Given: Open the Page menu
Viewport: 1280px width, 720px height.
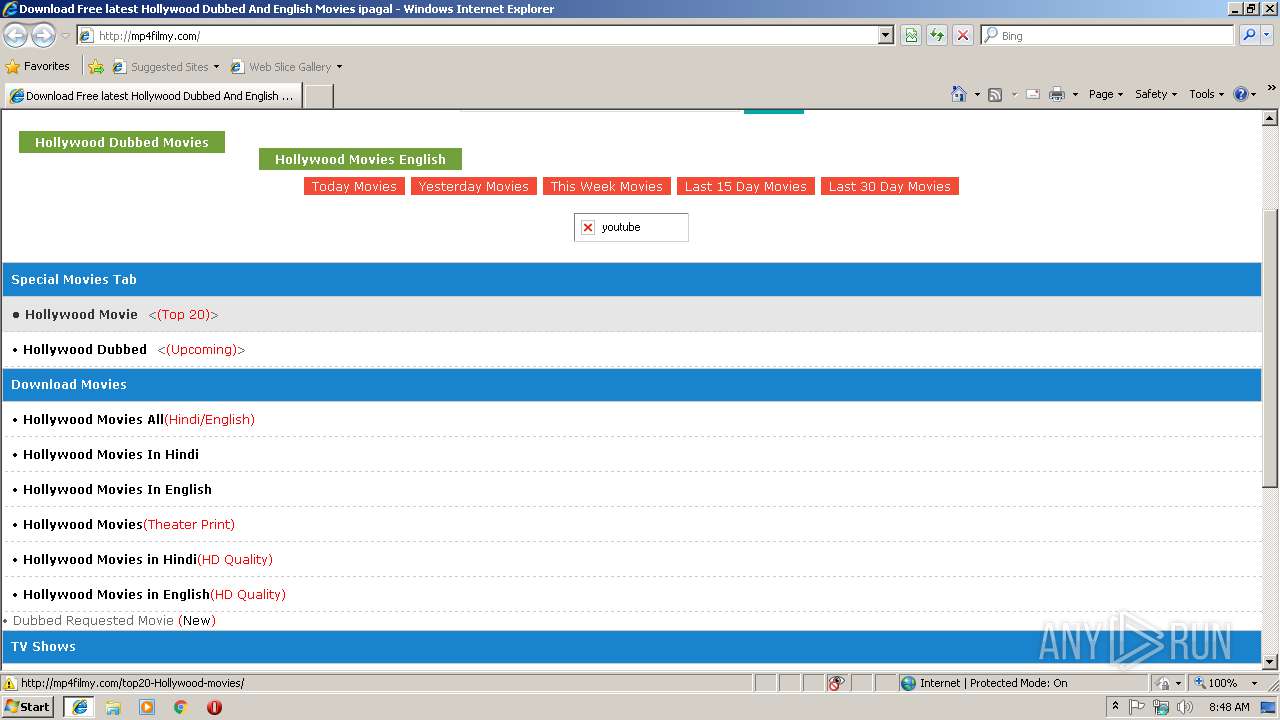Looking at the screenshot, I should [1106, 94].
